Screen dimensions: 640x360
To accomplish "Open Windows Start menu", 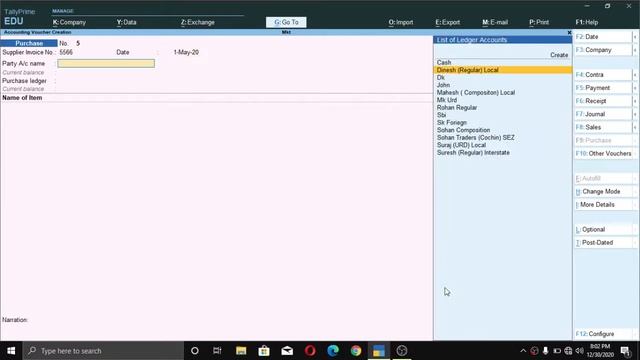I will (x=11, y=351).
